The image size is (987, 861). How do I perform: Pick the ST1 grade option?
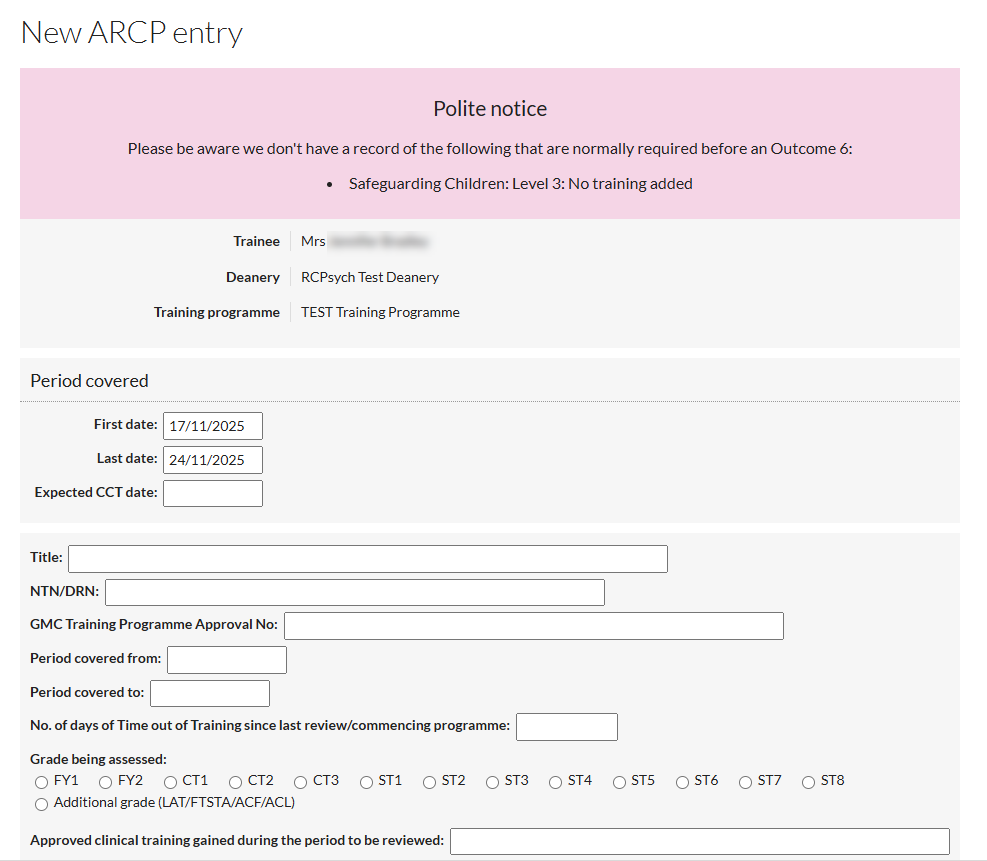[366, 782]
